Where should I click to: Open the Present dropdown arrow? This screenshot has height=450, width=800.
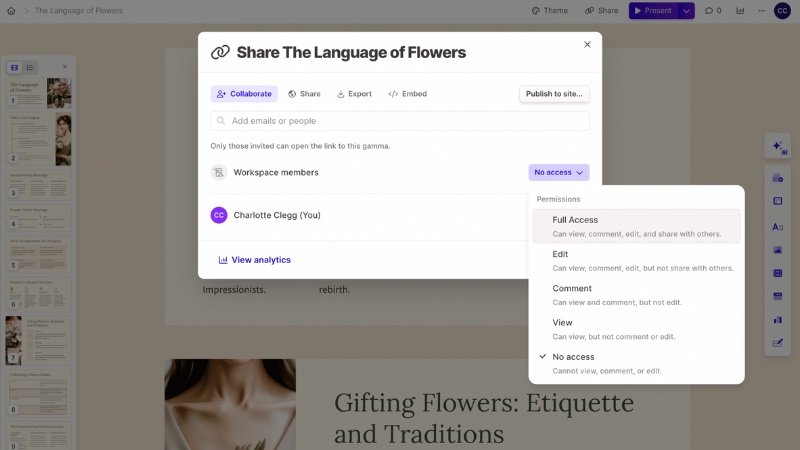[x=685, y=11]
